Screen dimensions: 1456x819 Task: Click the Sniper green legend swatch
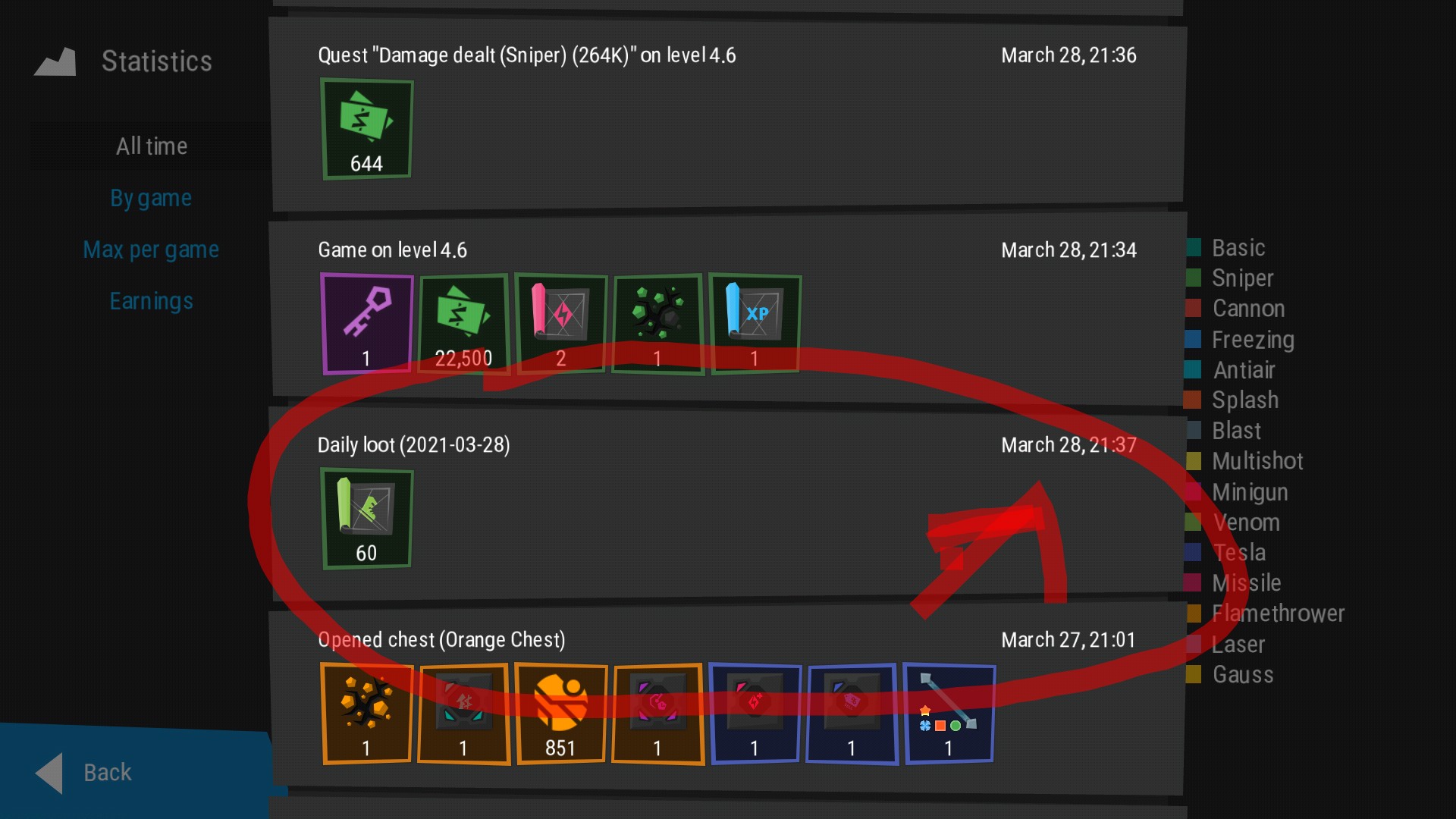coord(1194,278)
